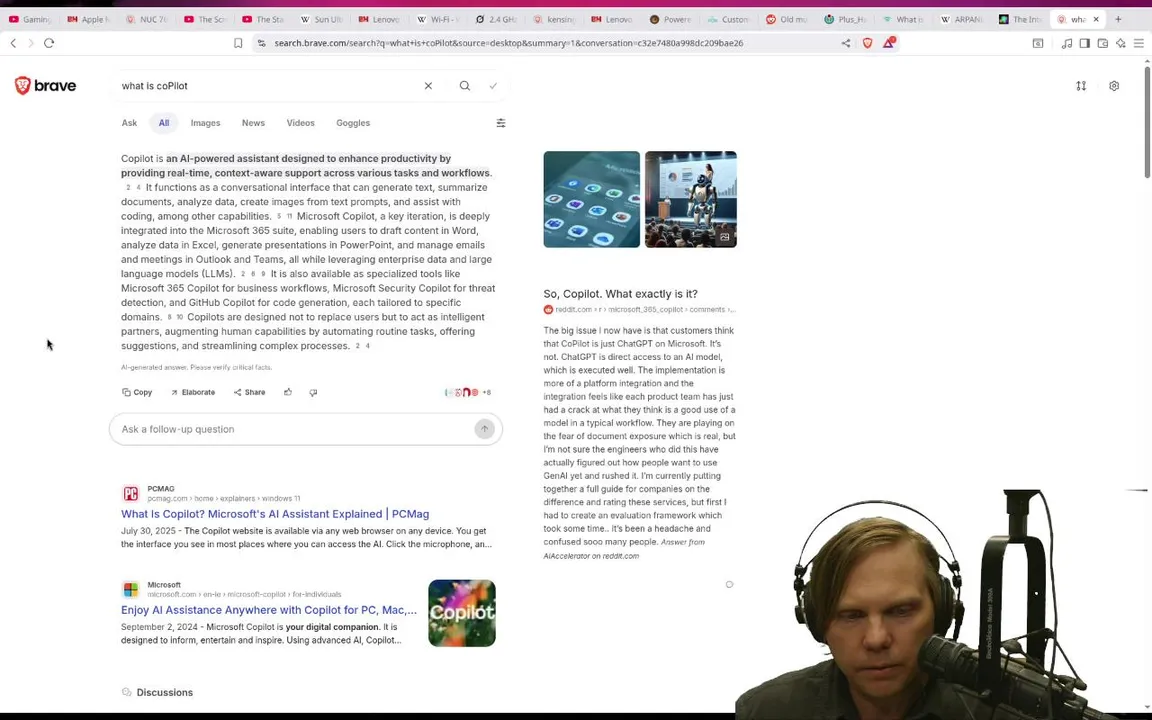
Task: Switch to Images results
Action: tap(206, 123)
